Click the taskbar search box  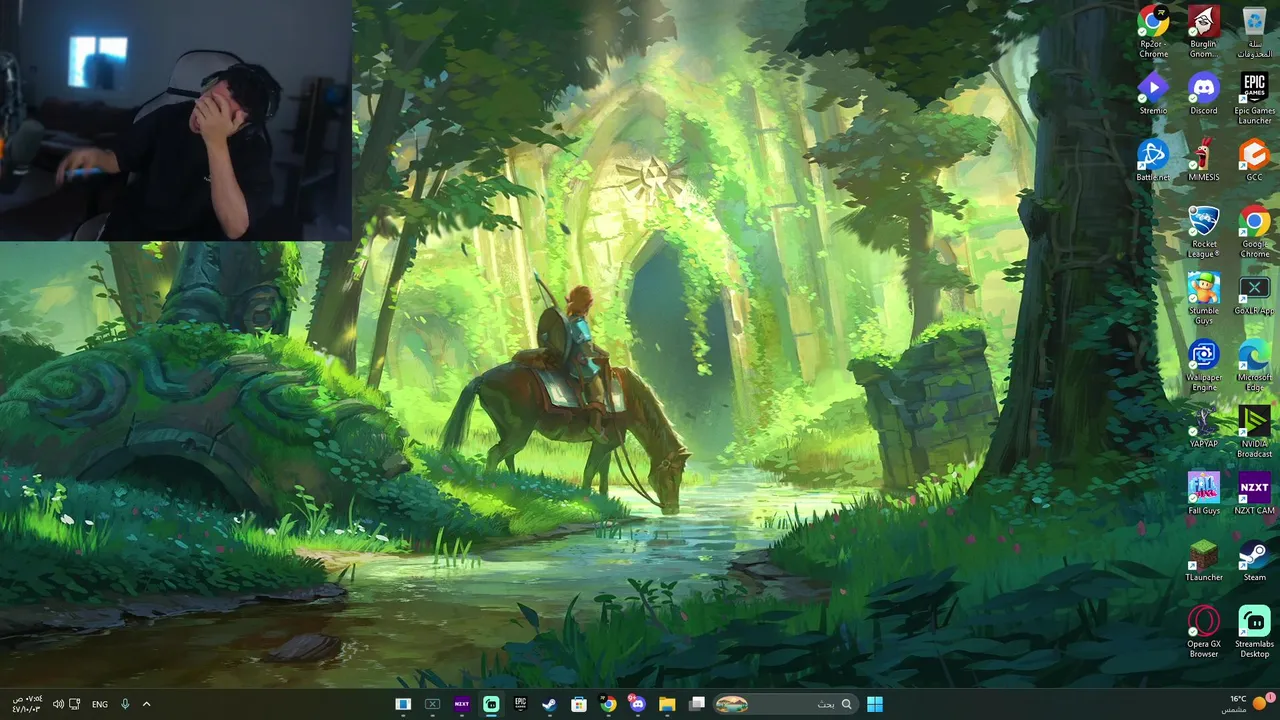[785, 704]
